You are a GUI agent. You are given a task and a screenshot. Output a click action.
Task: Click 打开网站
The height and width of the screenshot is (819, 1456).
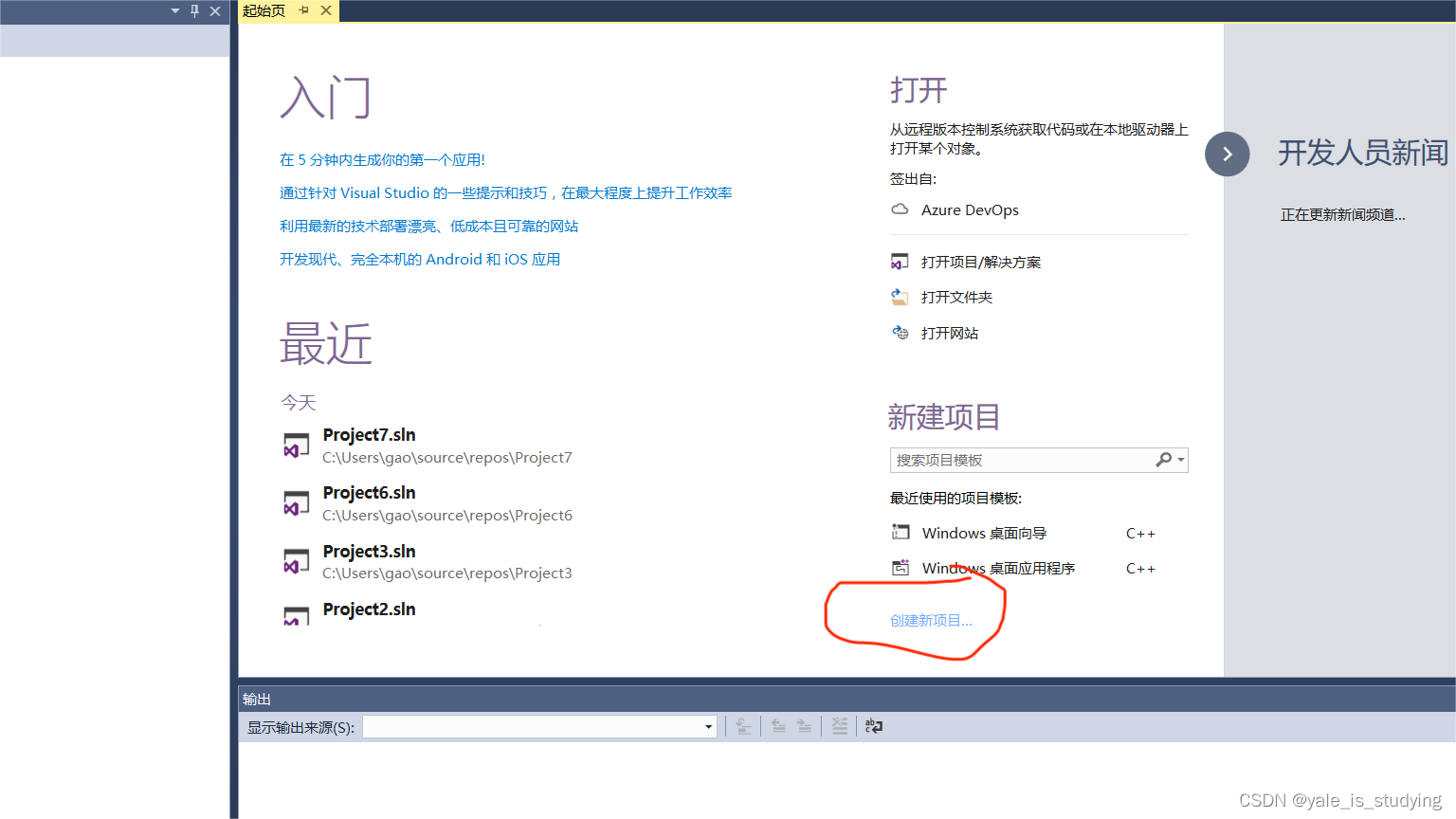(x=950, y=333)
